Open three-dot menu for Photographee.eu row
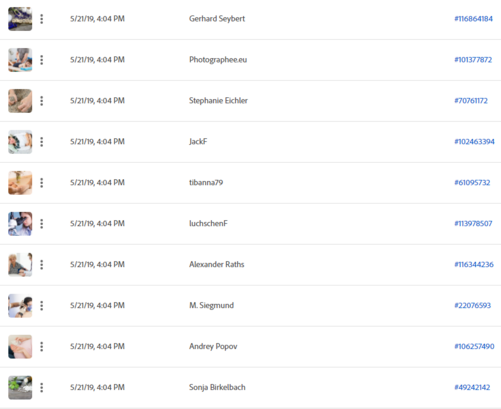Image resolution: width=501 pixels, height=409 pixels. (x=42, y=60)
